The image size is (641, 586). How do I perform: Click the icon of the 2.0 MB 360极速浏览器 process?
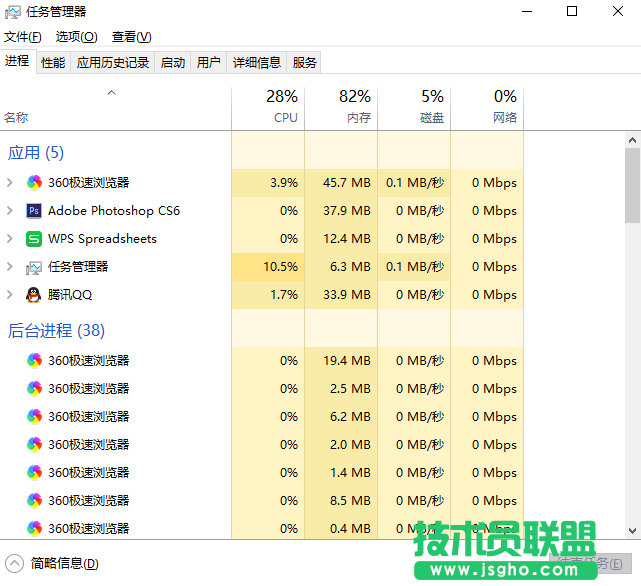point(34,445)
